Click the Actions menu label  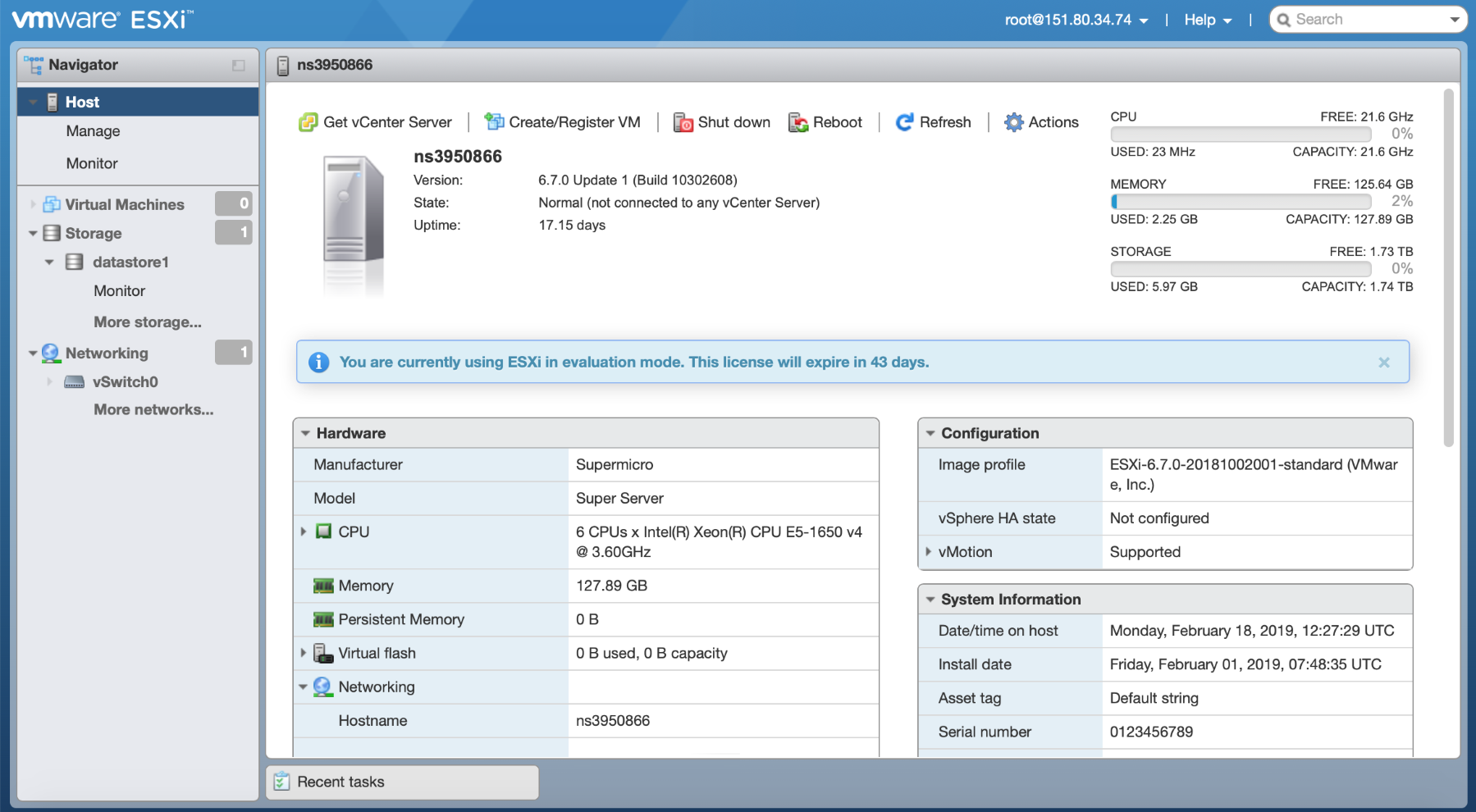[1053, 122]
